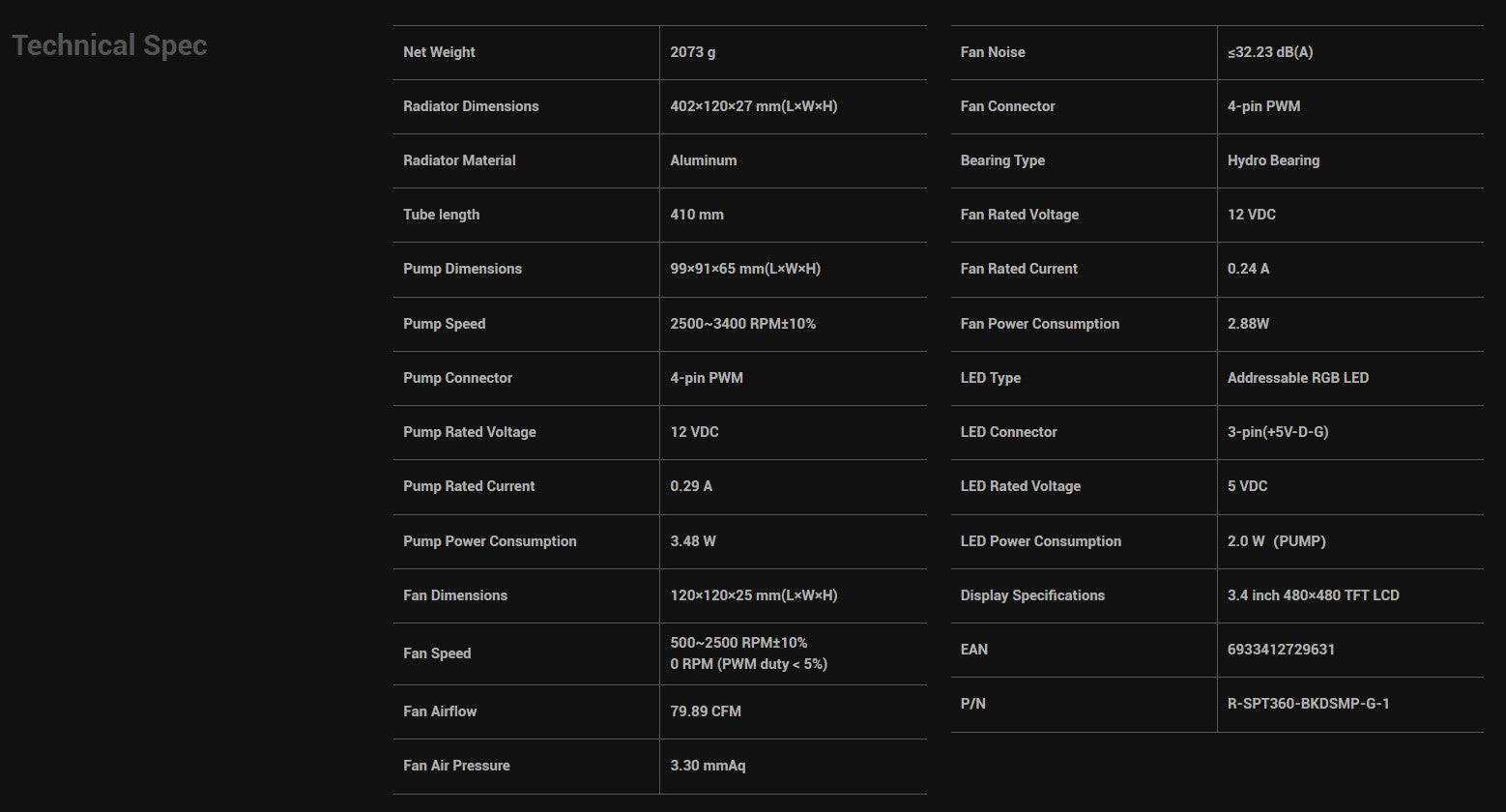Click the Fan Speed 500~2500 RPM text
Viewport: 1506px width, 812px height.
click(x=739, y=643)
